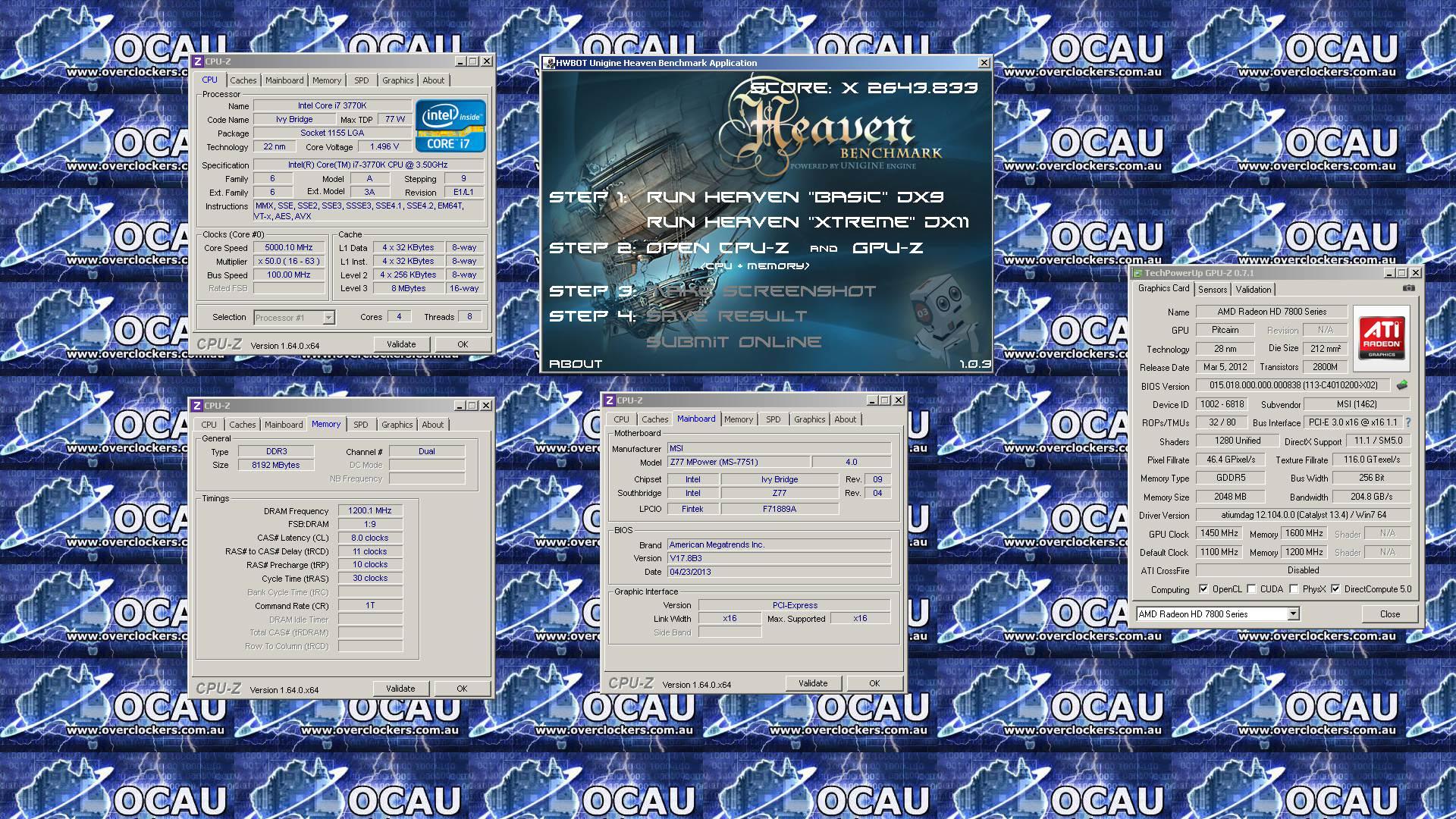1456x819 pixels.
Task: Click OK in the Mainboard window
Action: pos(874,683)
